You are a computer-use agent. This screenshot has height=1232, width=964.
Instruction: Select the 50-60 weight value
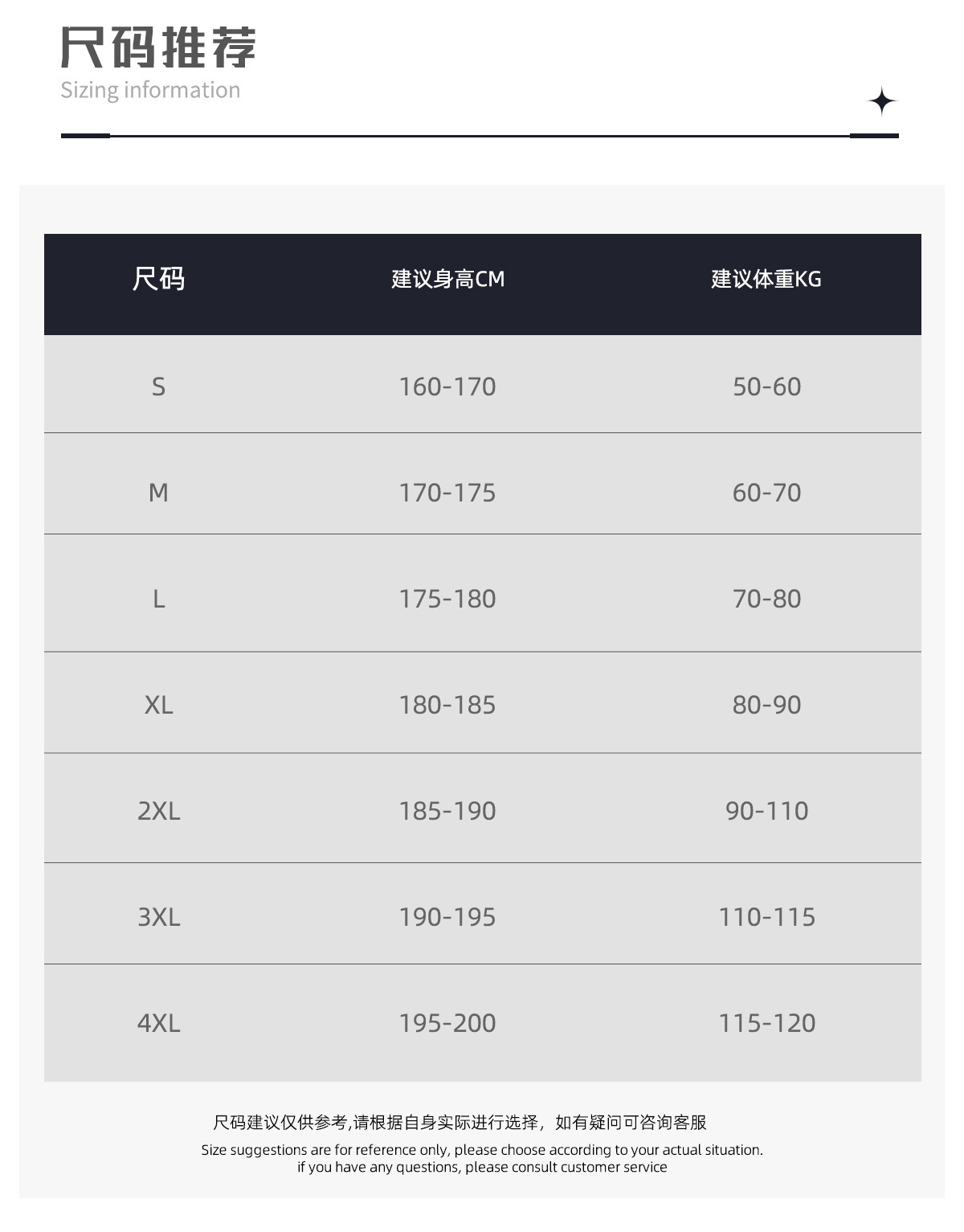[766, 387]
